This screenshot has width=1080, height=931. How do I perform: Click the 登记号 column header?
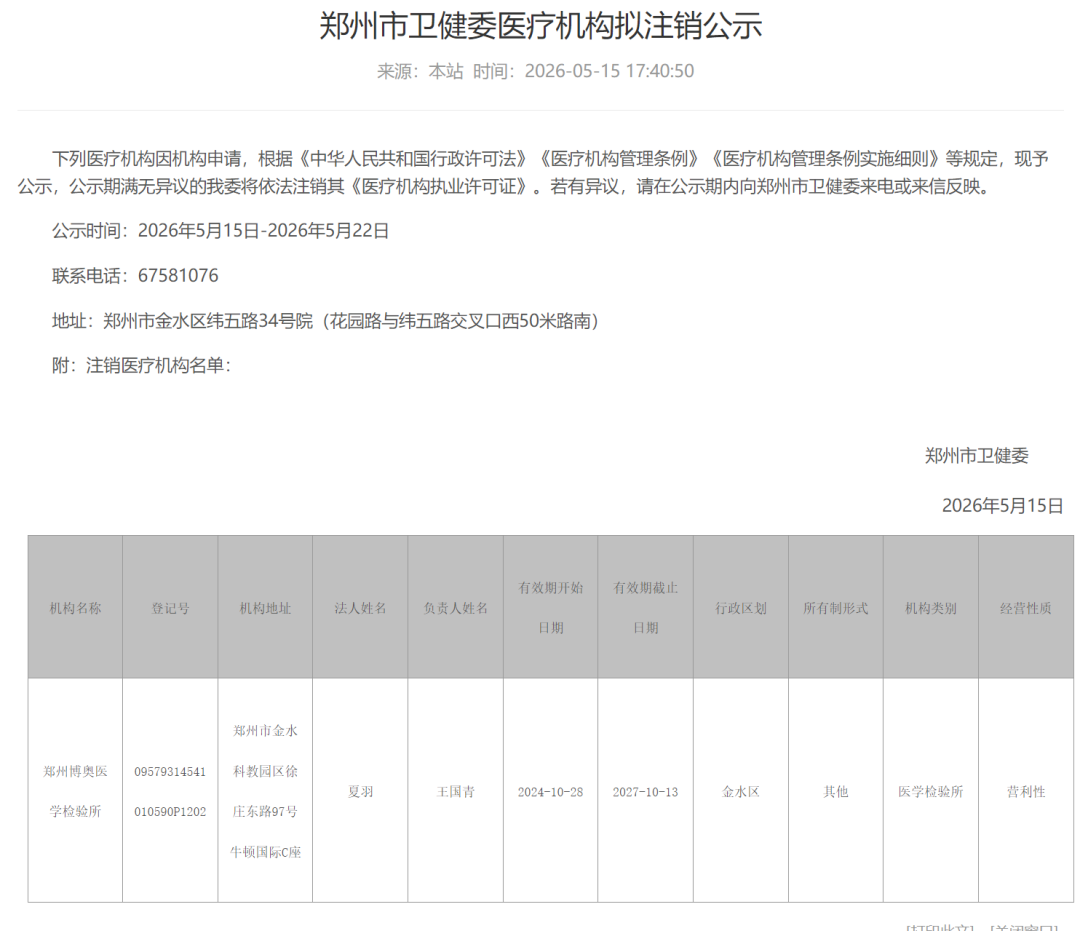(x=170, y=608)
